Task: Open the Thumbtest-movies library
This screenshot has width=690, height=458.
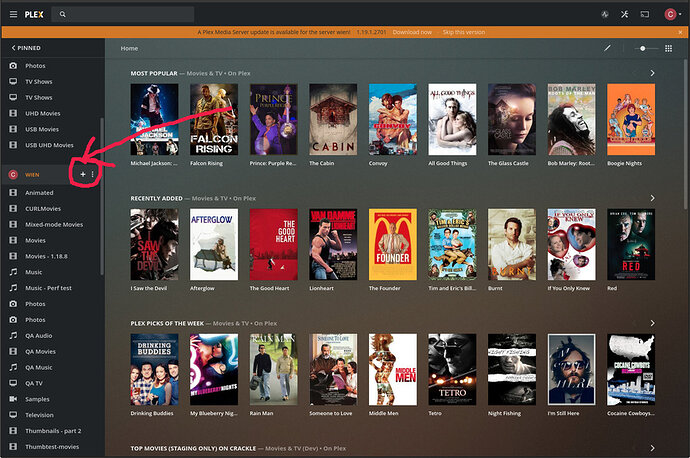Action: pyautogui.click(x=51, y=447)
